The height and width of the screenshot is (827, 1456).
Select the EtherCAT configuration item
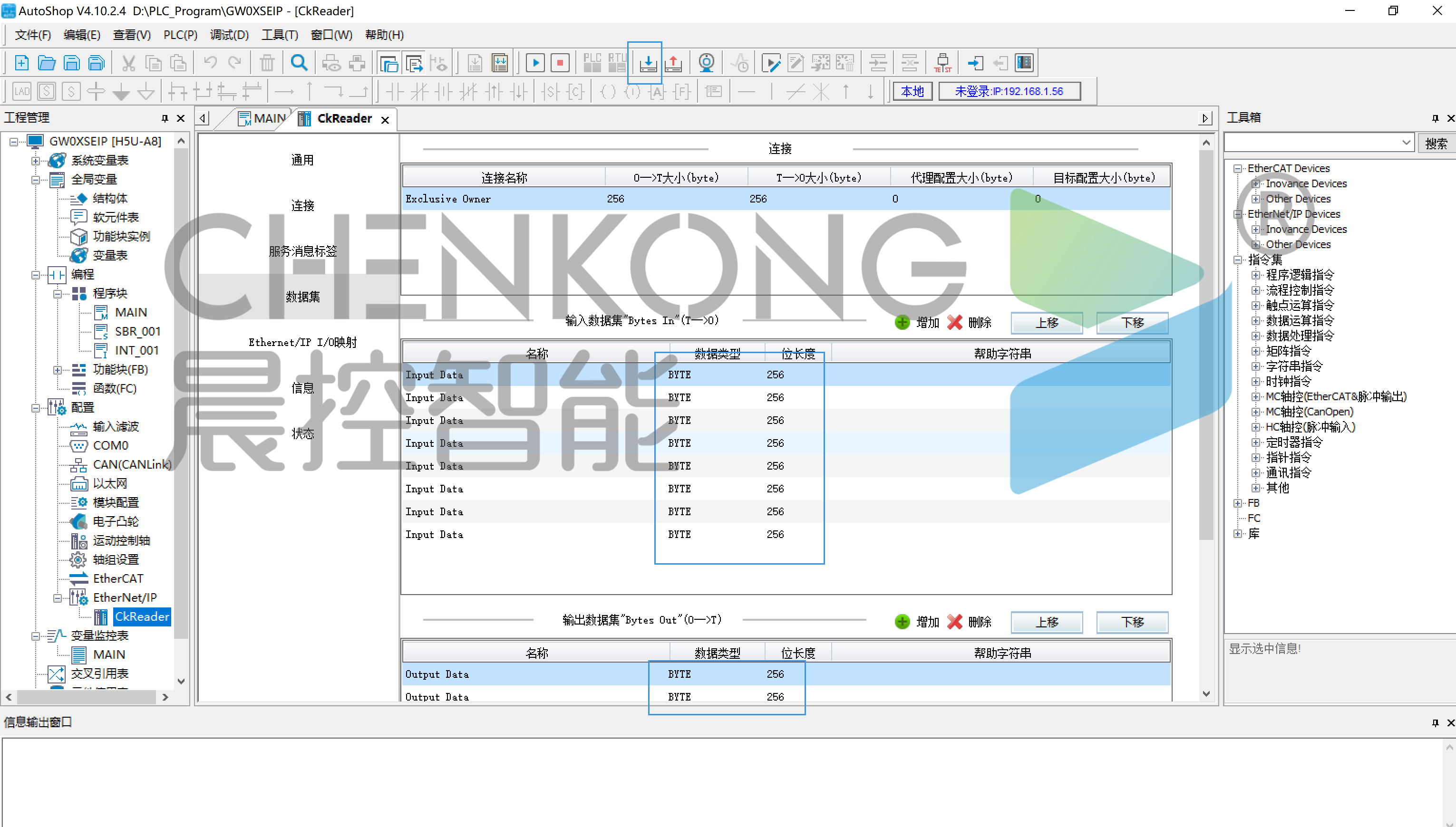pos(118,579)
